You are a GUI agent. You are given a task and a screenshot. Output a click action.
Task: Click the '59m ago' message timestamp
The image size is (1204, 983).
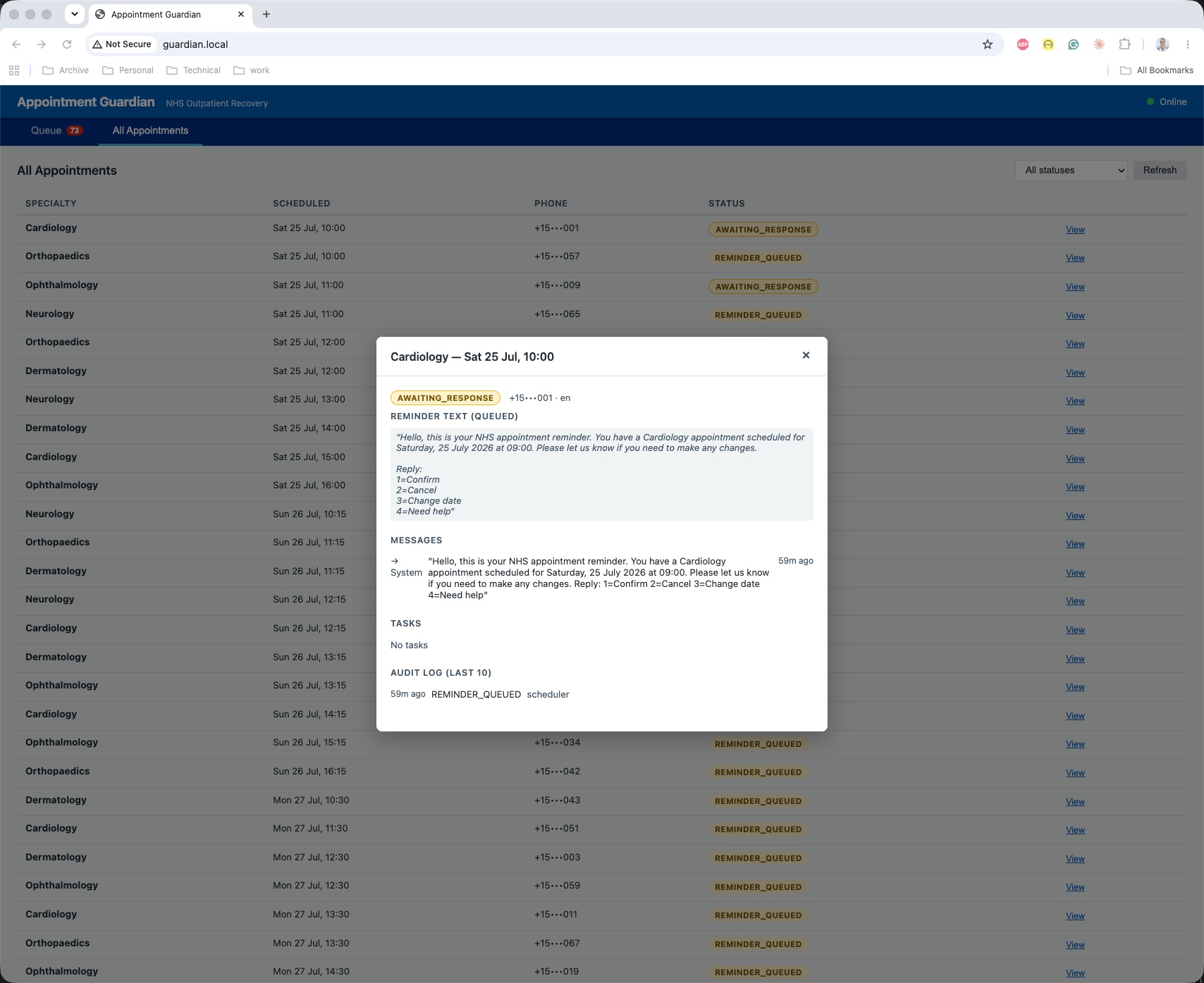pos(796,561)
